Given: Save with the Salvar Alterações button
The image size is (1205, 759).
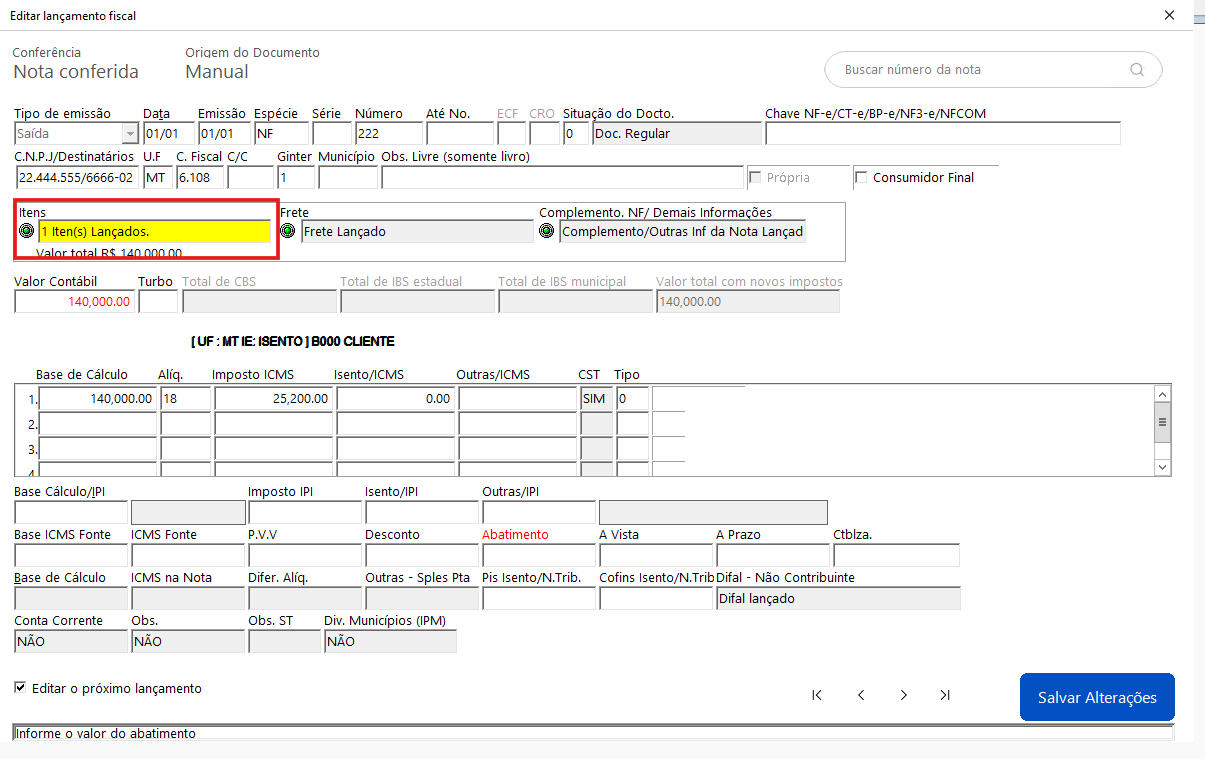Looking at the screenshot, I should coord(1097,697).
